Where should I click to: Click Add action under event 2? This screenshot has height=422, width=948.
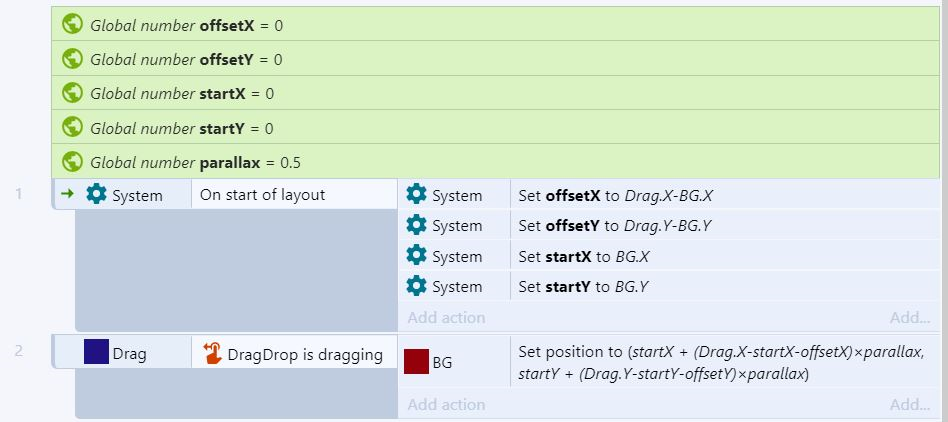click(x=446, y=404)
